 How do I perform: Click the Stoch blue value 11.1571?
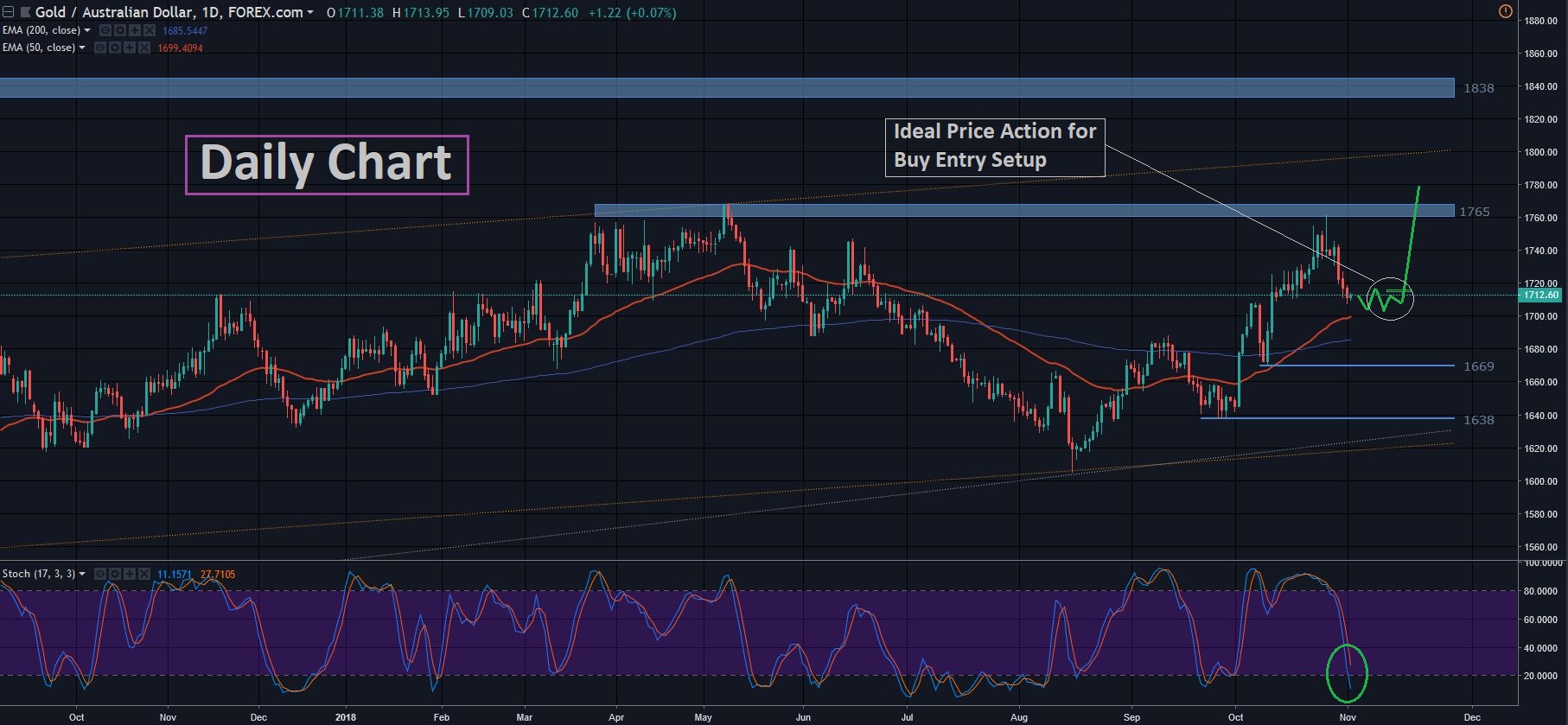point(176,574)
